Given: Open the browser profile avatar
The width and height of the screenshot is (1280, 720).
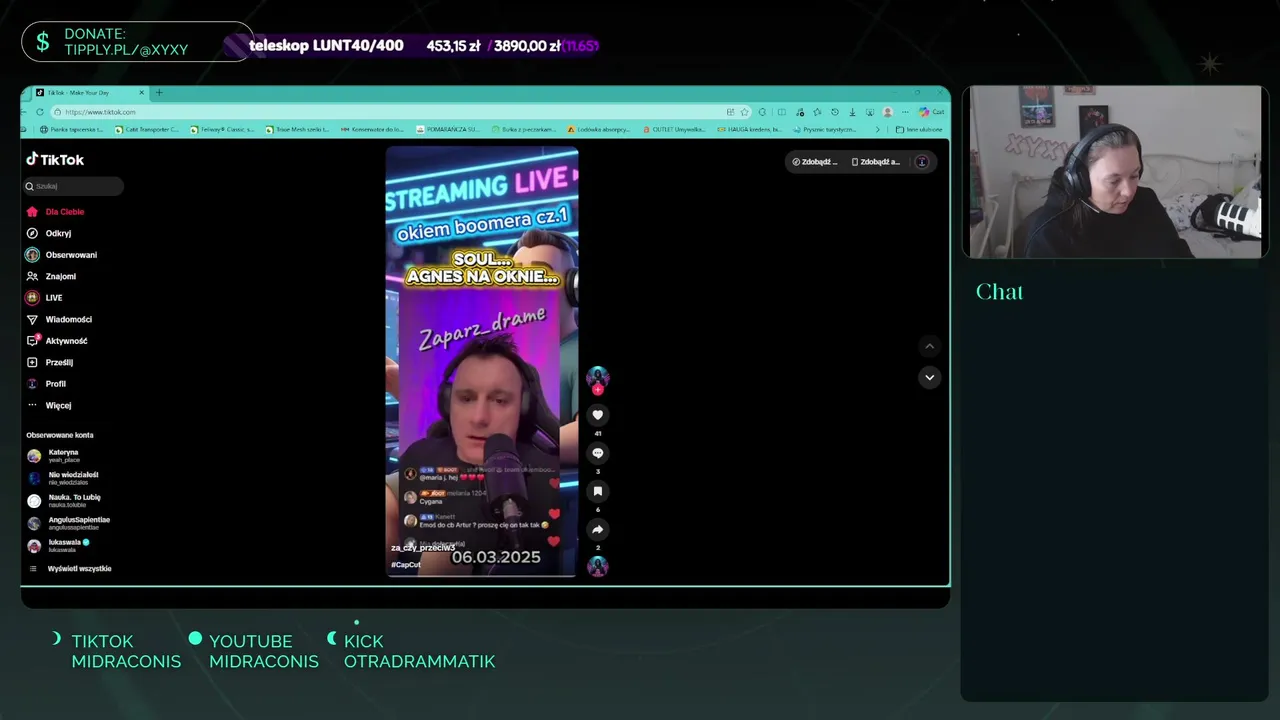Looking at the screenshot, I should pos(887,112).
